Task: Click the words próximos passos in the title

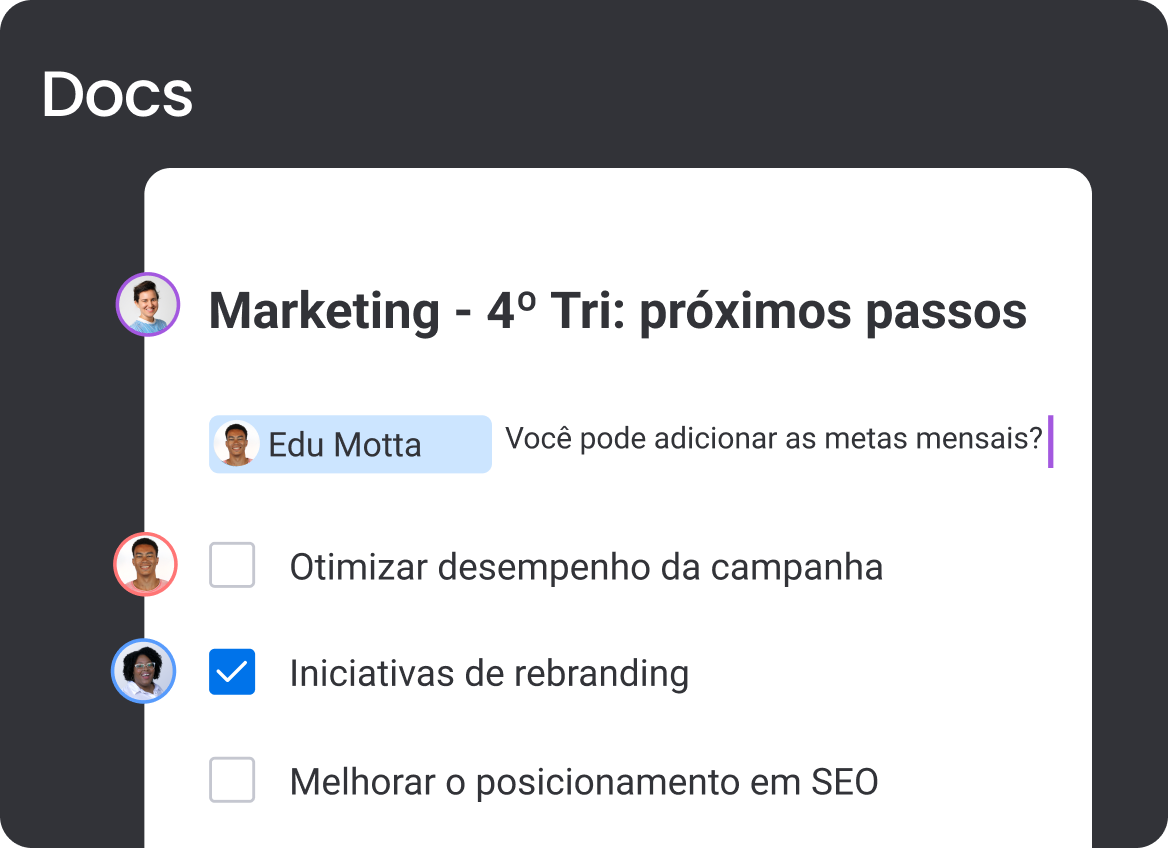Action: pyautogui.click(x=834, y=313)
